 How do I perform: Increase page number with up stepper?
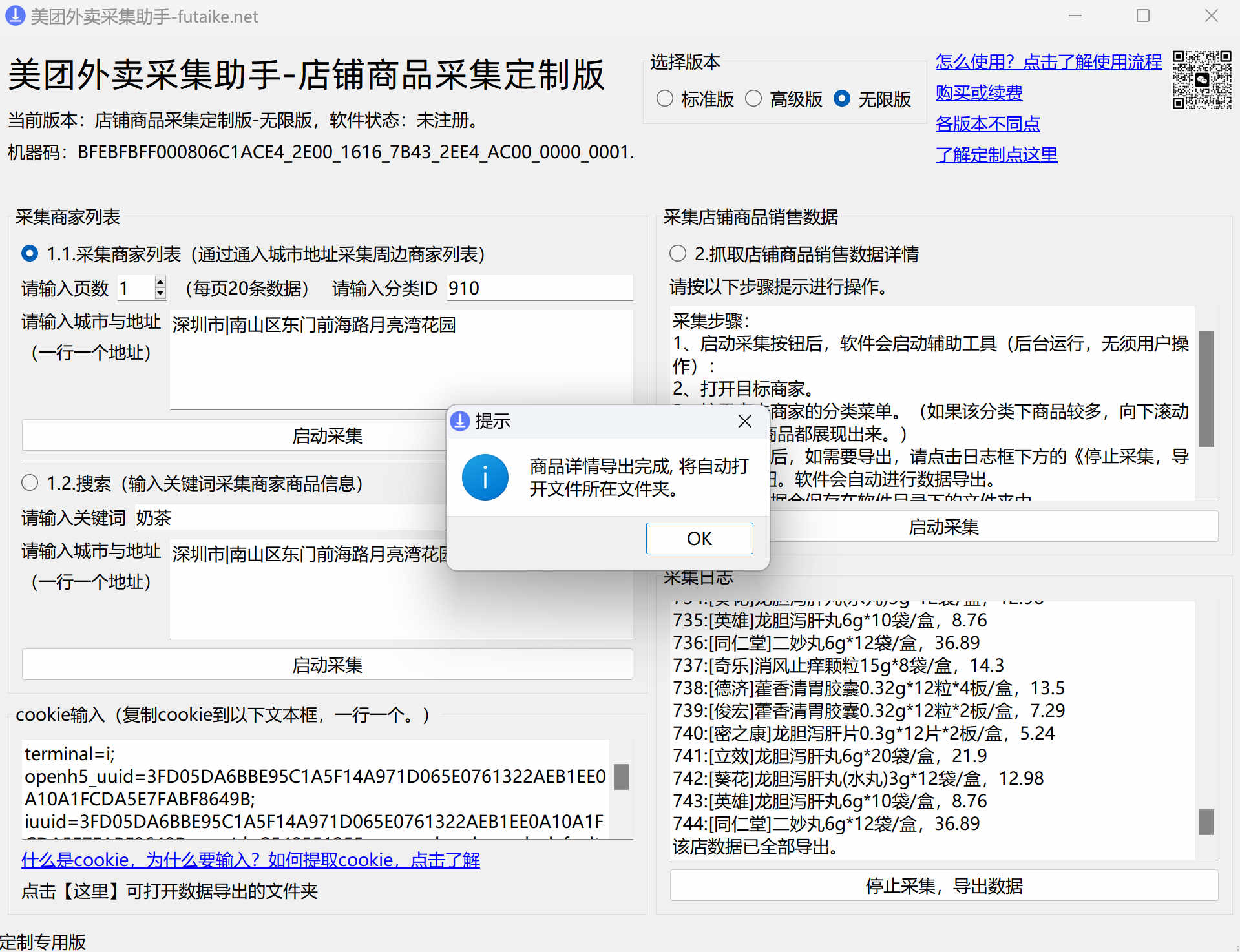point(160,282)
